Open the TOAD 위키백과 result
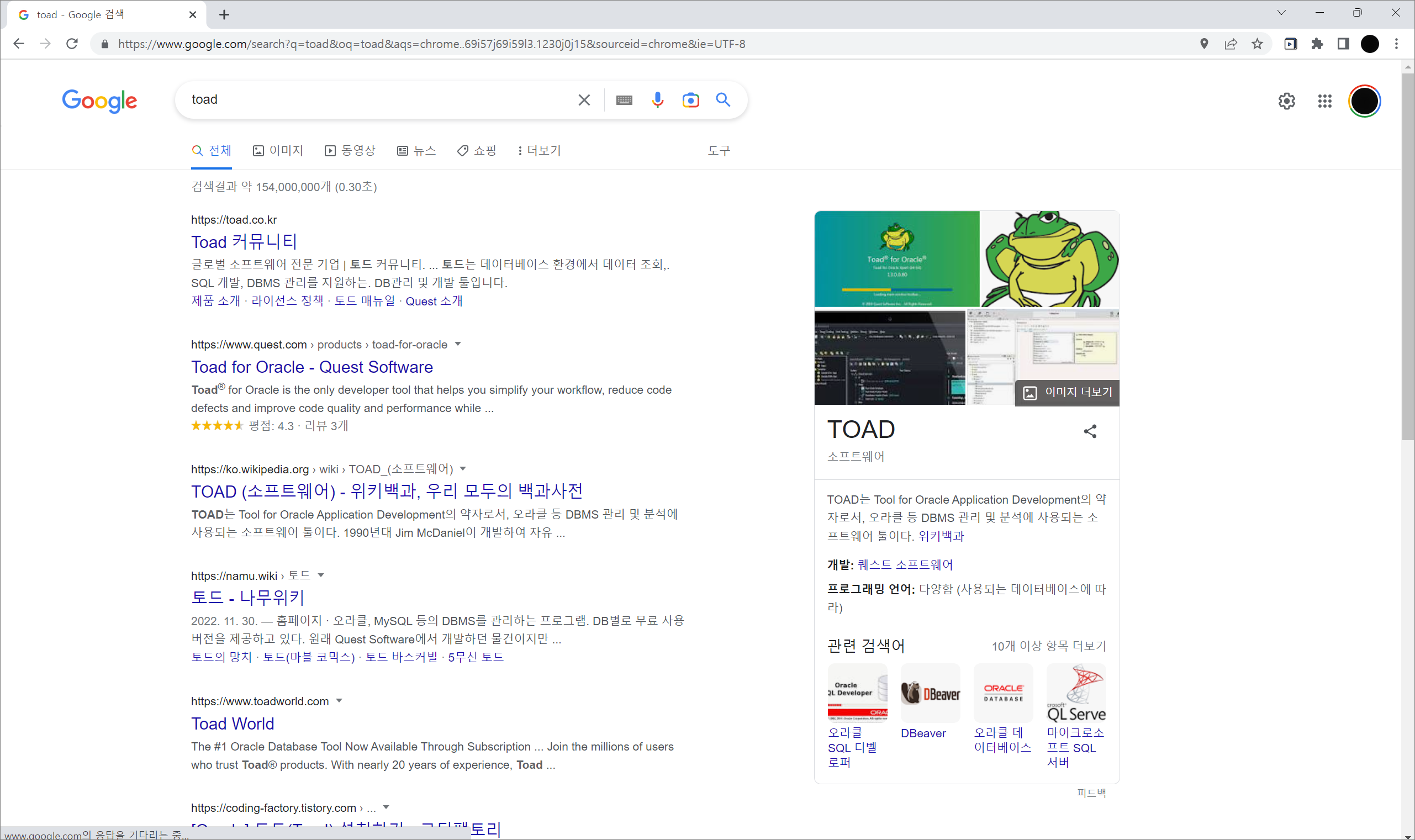This screenshot has height=840, width=1415. click(x=387, y=492)
